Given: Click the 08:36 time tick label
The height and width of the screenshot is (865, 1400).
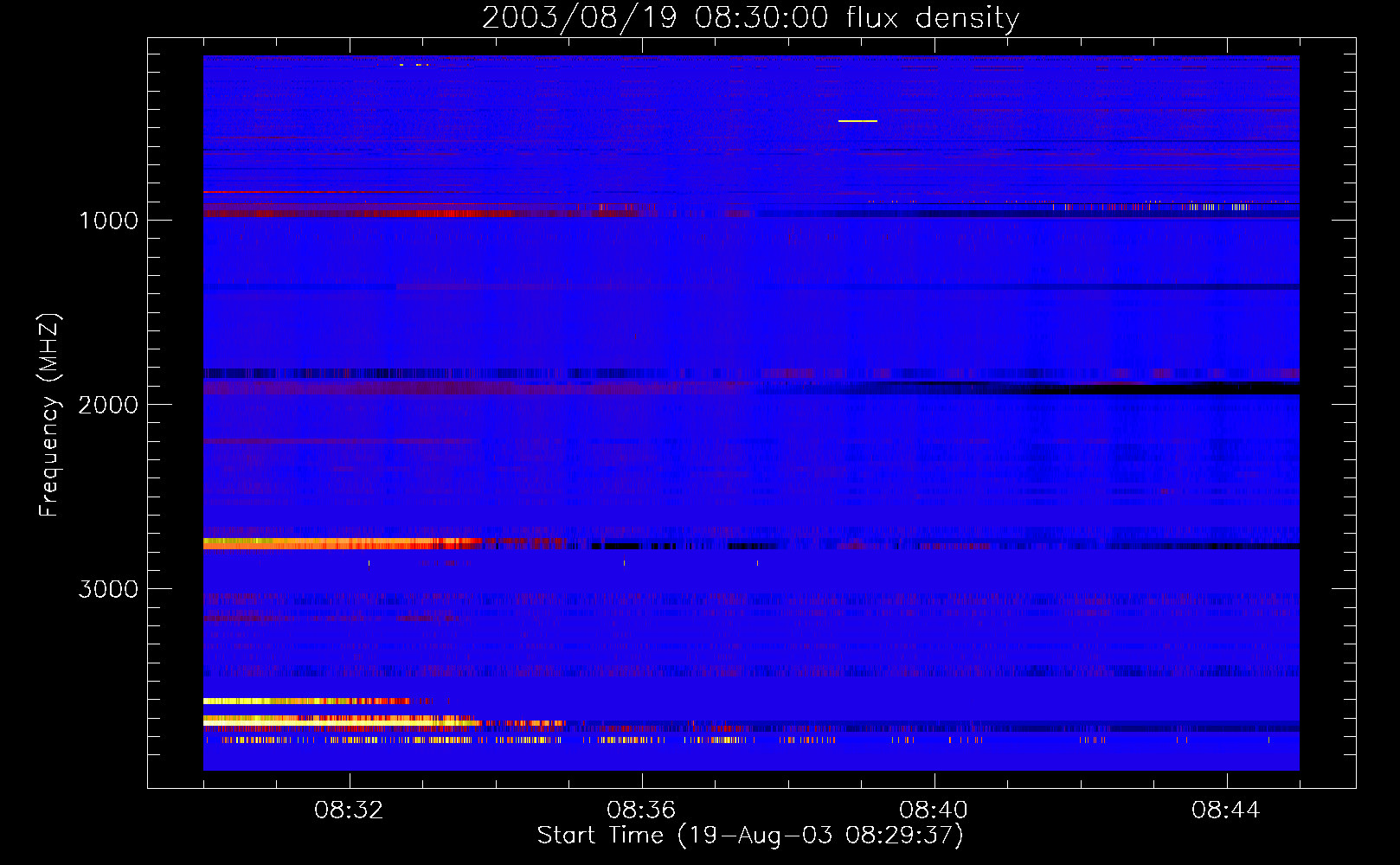Looking at the screenshot, I should point(641,811).
